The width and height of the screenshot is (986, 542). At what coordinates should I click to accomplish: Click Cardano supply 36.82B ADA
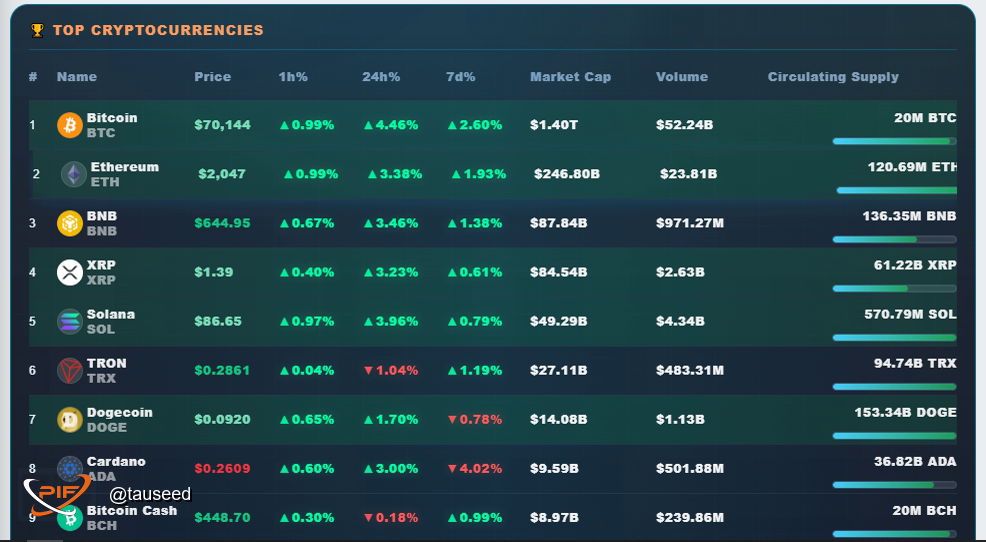[x=915, y=462]
